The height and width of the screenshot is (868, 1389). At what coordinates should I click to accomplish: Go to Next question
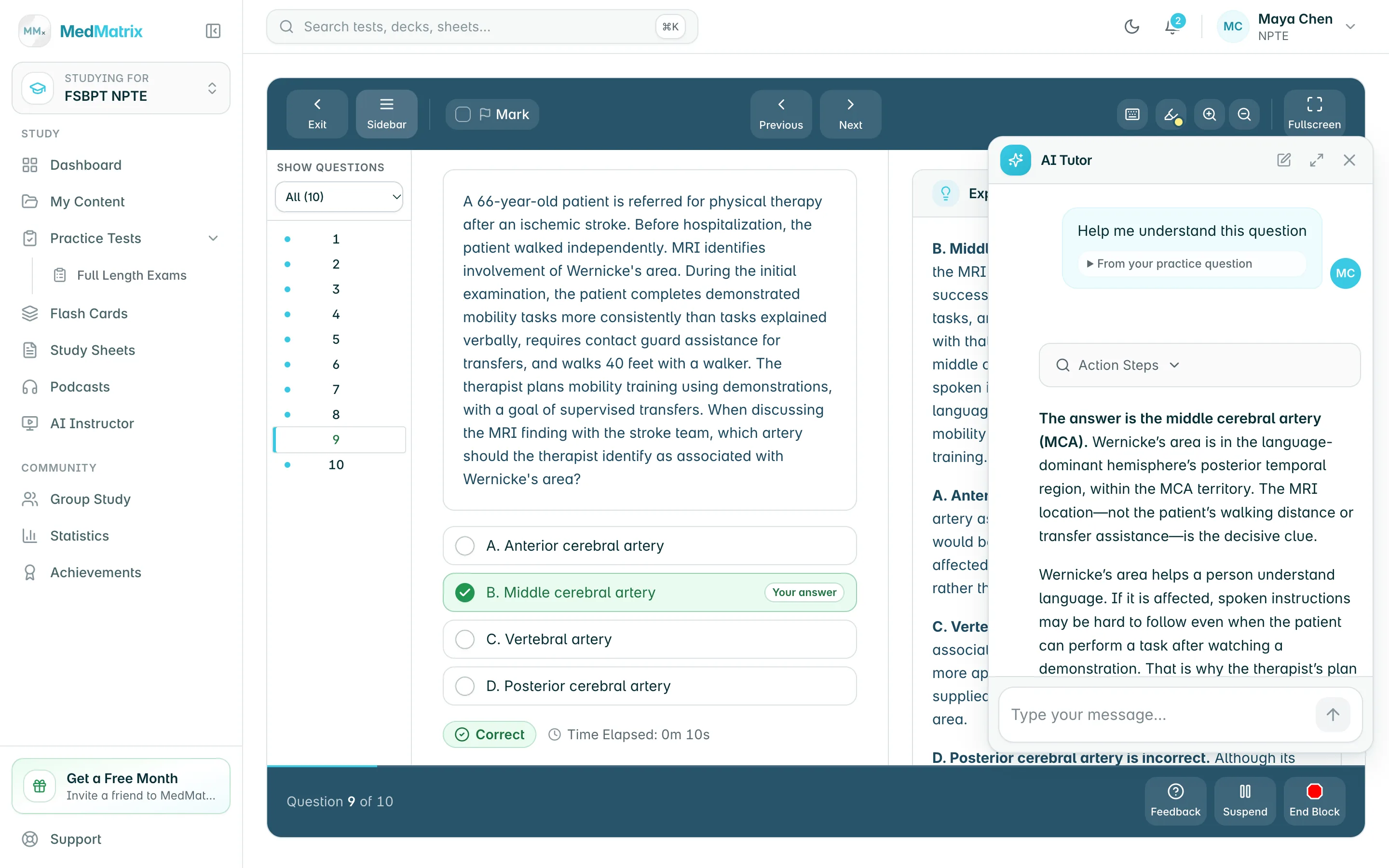click(x=850, y=114)
